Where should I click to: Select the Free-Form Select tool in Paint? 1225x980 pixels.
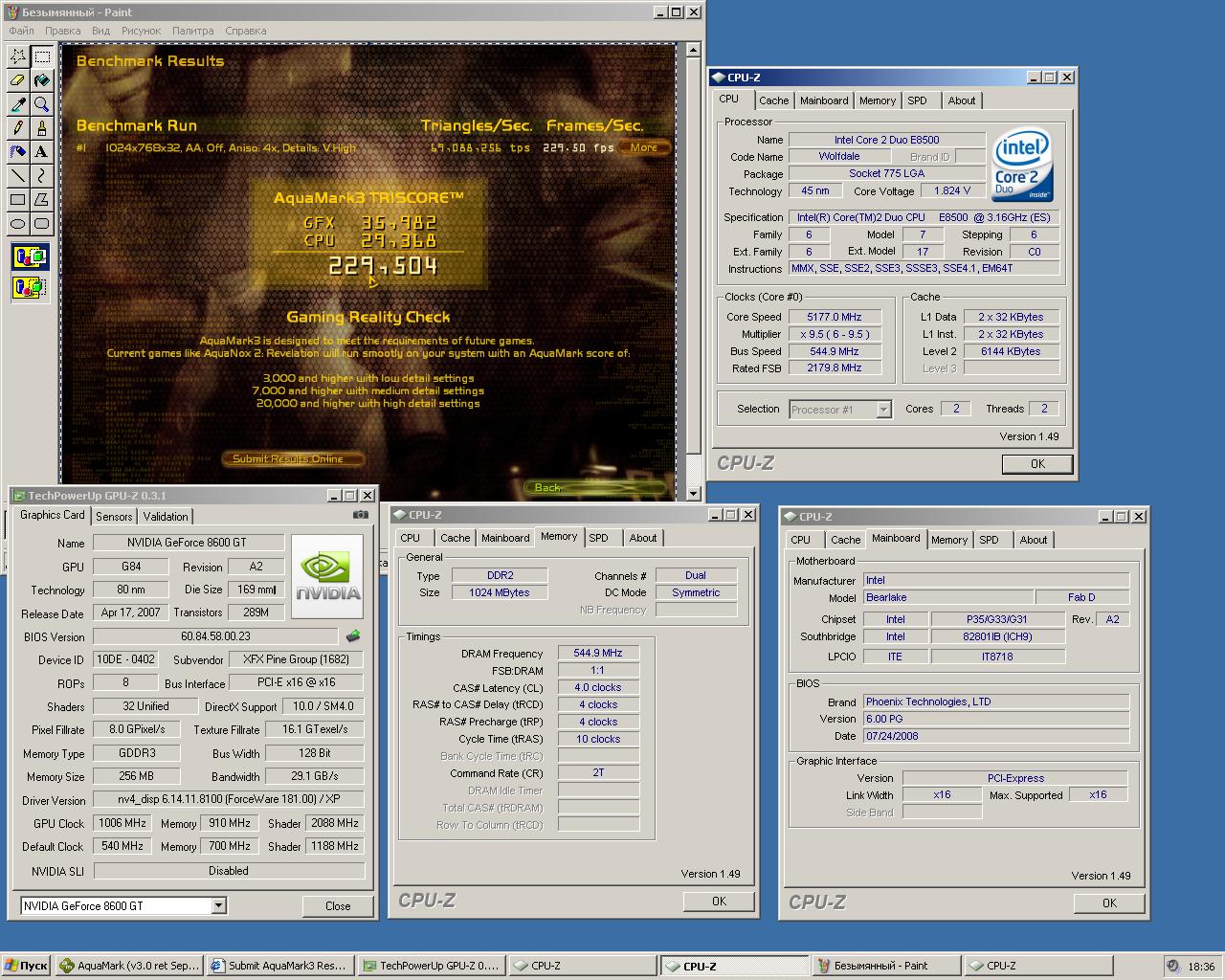18,57
